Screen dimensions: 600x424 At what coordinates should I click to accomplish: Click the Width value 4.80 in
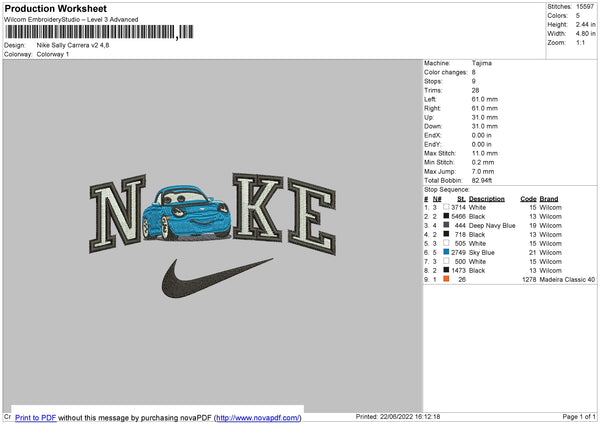point(585,34)
